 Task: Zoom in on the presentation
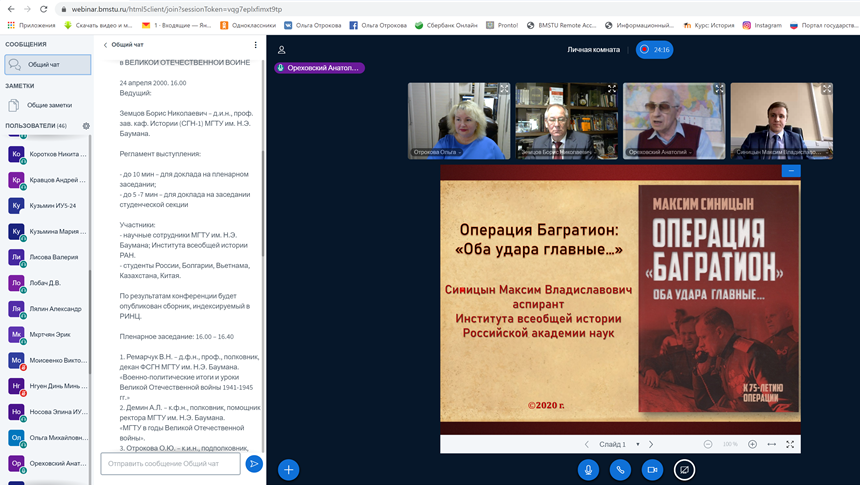click(x=752, y=444)
